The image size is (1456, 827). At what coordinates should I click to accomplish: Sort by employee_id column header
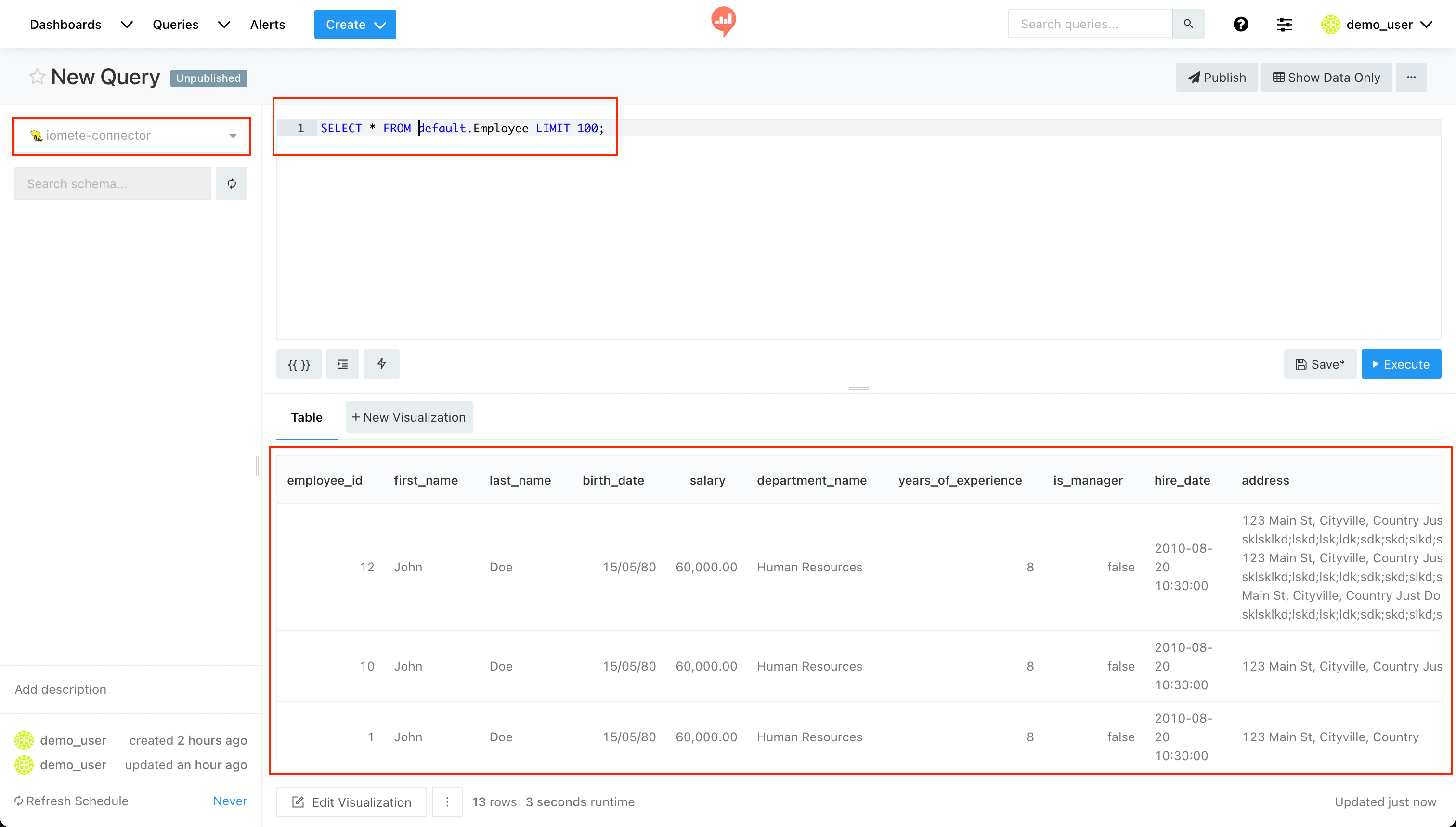(x=325, y=480)
